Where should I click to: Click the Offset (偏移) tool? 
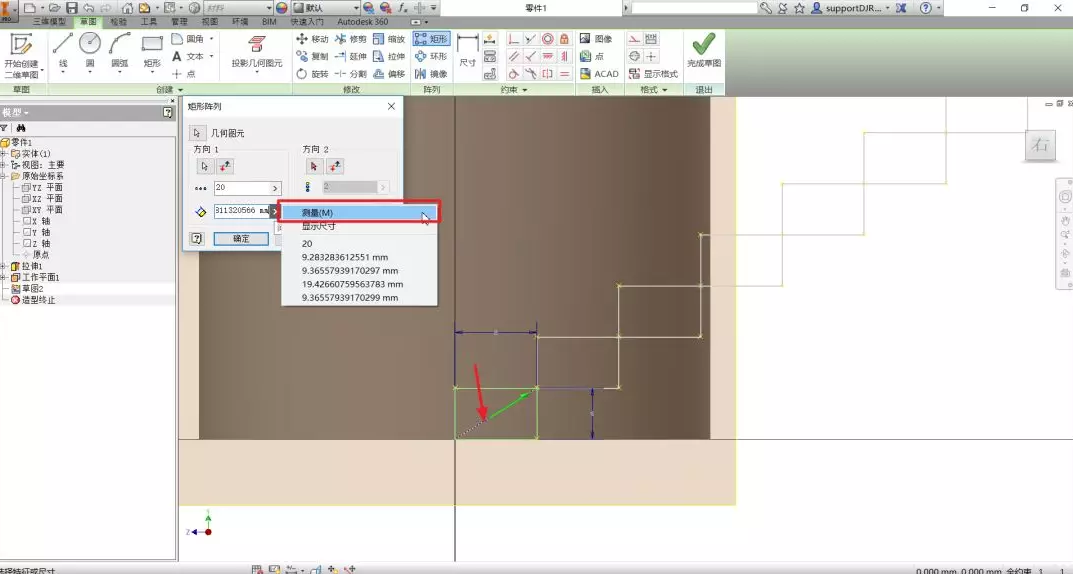click(x=389, y=73)
